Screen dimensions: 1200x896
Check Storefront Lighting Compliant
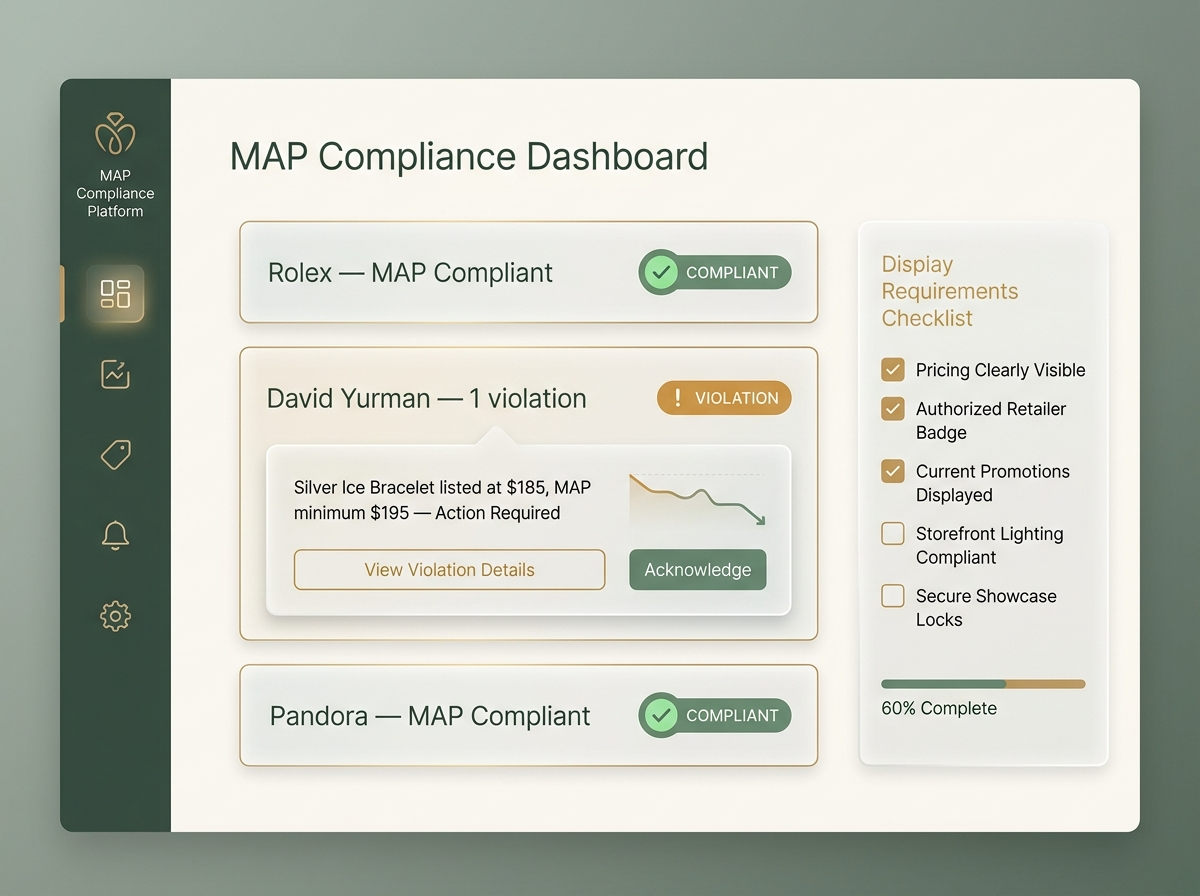click(x=893, y=534)
